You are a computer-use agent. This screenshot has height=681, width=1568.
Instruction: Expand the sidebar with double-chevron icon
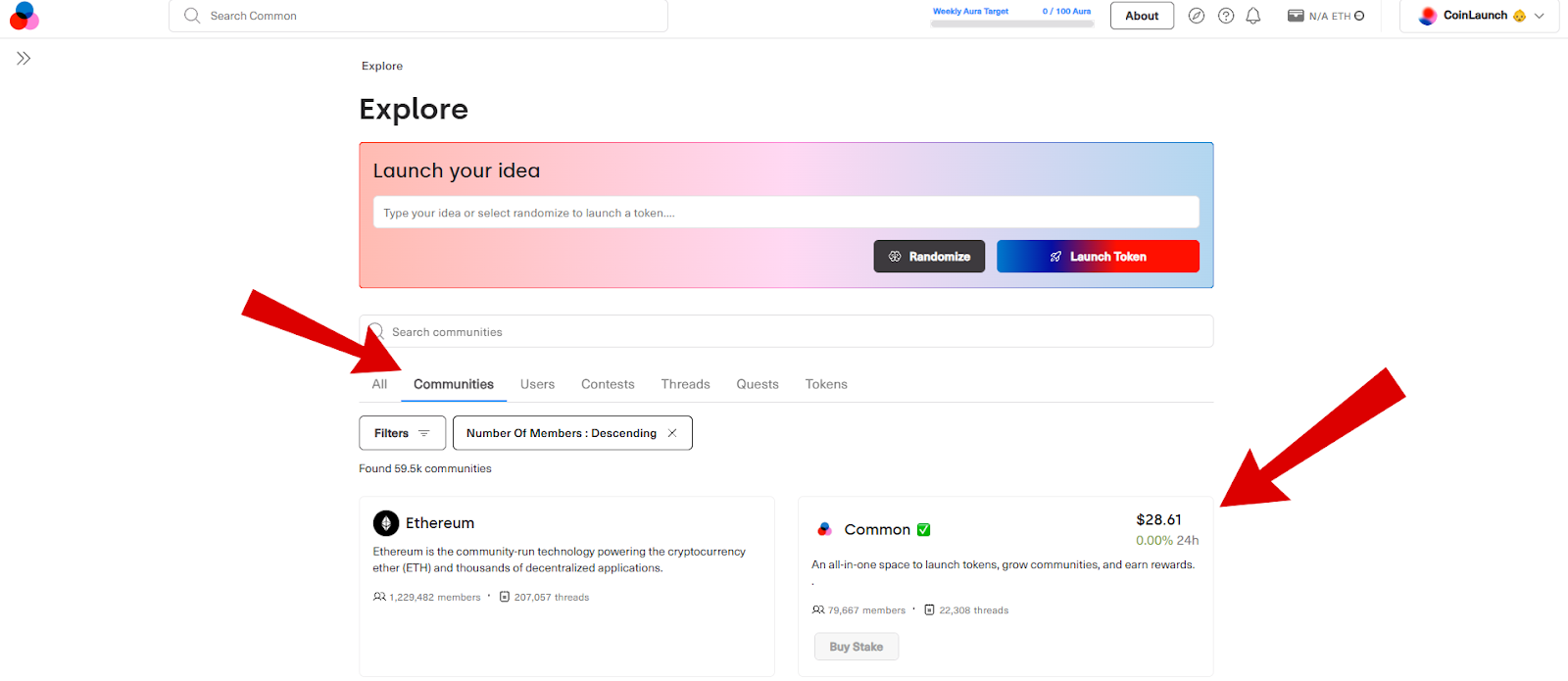point(24,59)
